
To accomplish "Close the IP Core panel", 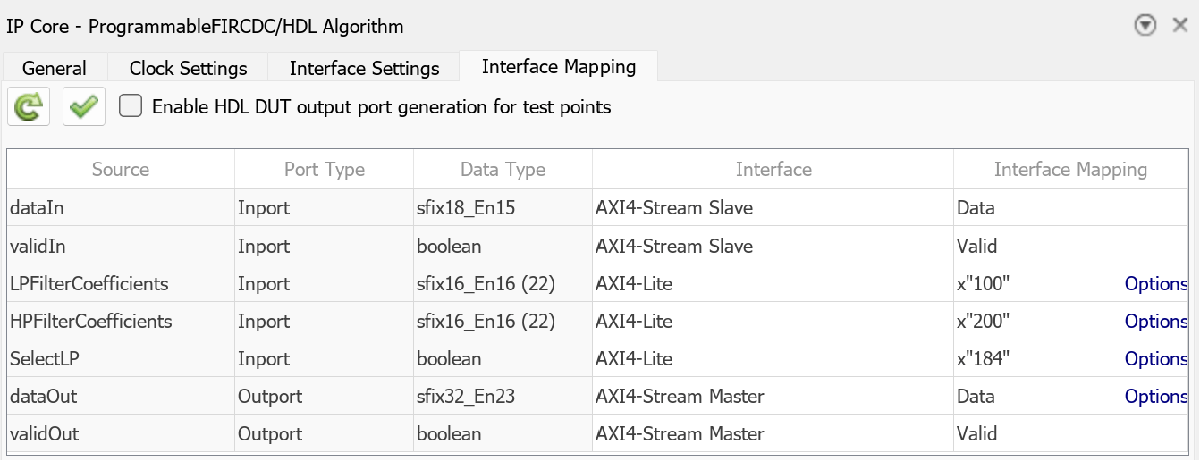I will pyautogui.click(x=1179, y=26).
